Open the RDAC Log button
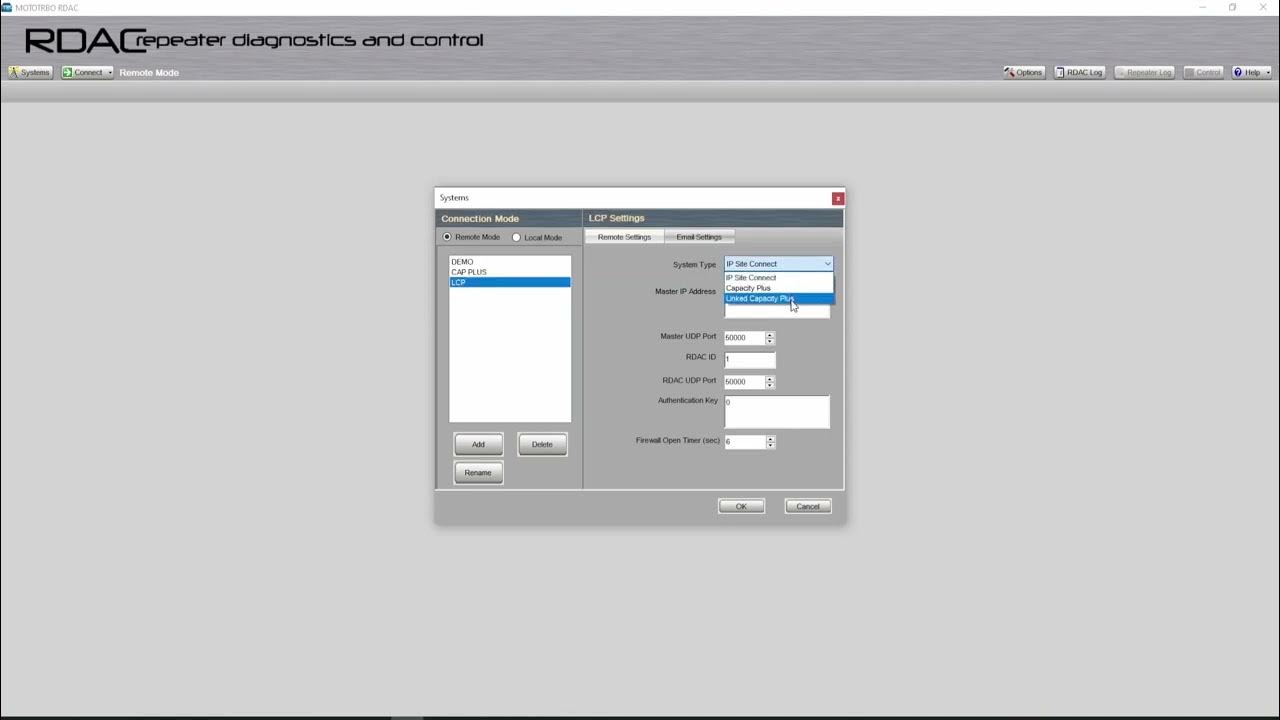The image size is (1280, 720). tap(1079, 72)
